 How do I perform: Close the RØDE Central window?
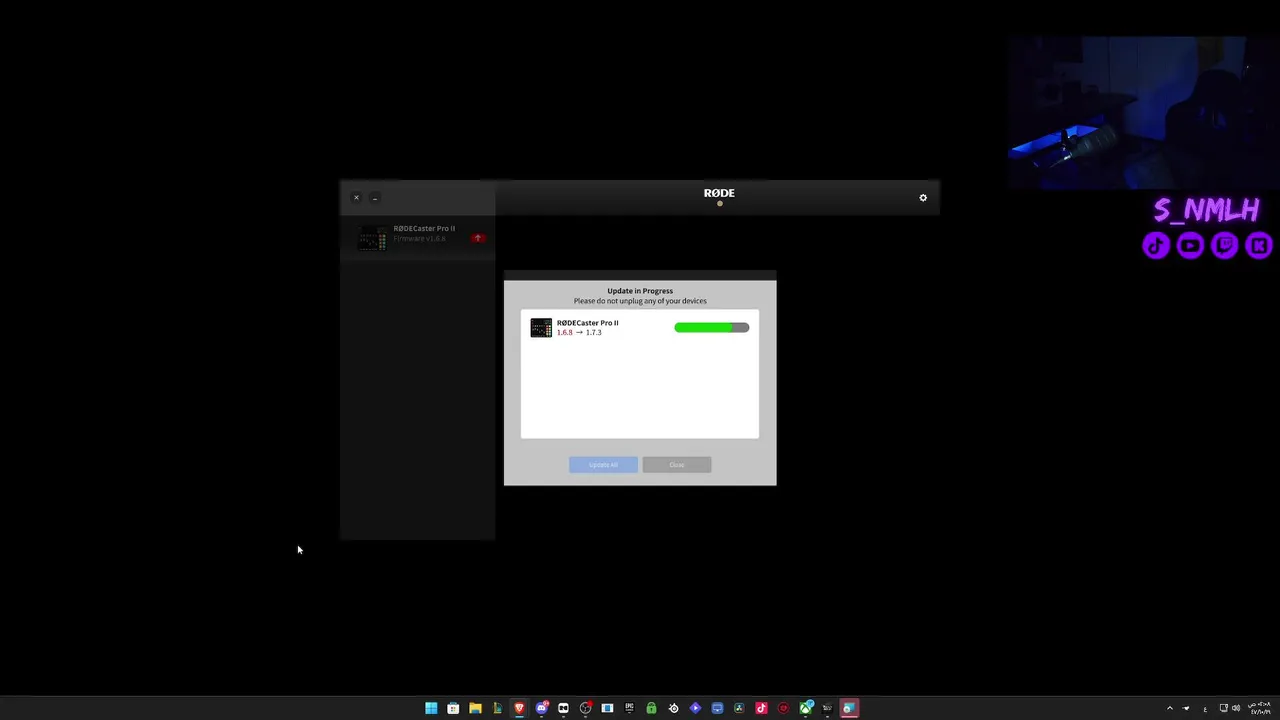point(356,198)
